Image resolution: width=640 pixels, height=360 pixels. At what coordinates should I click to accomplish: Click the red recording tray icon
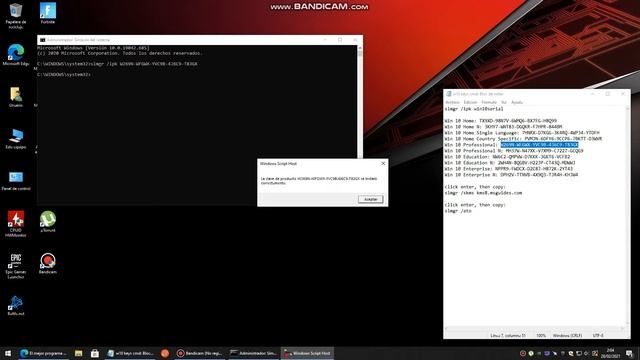523,353
